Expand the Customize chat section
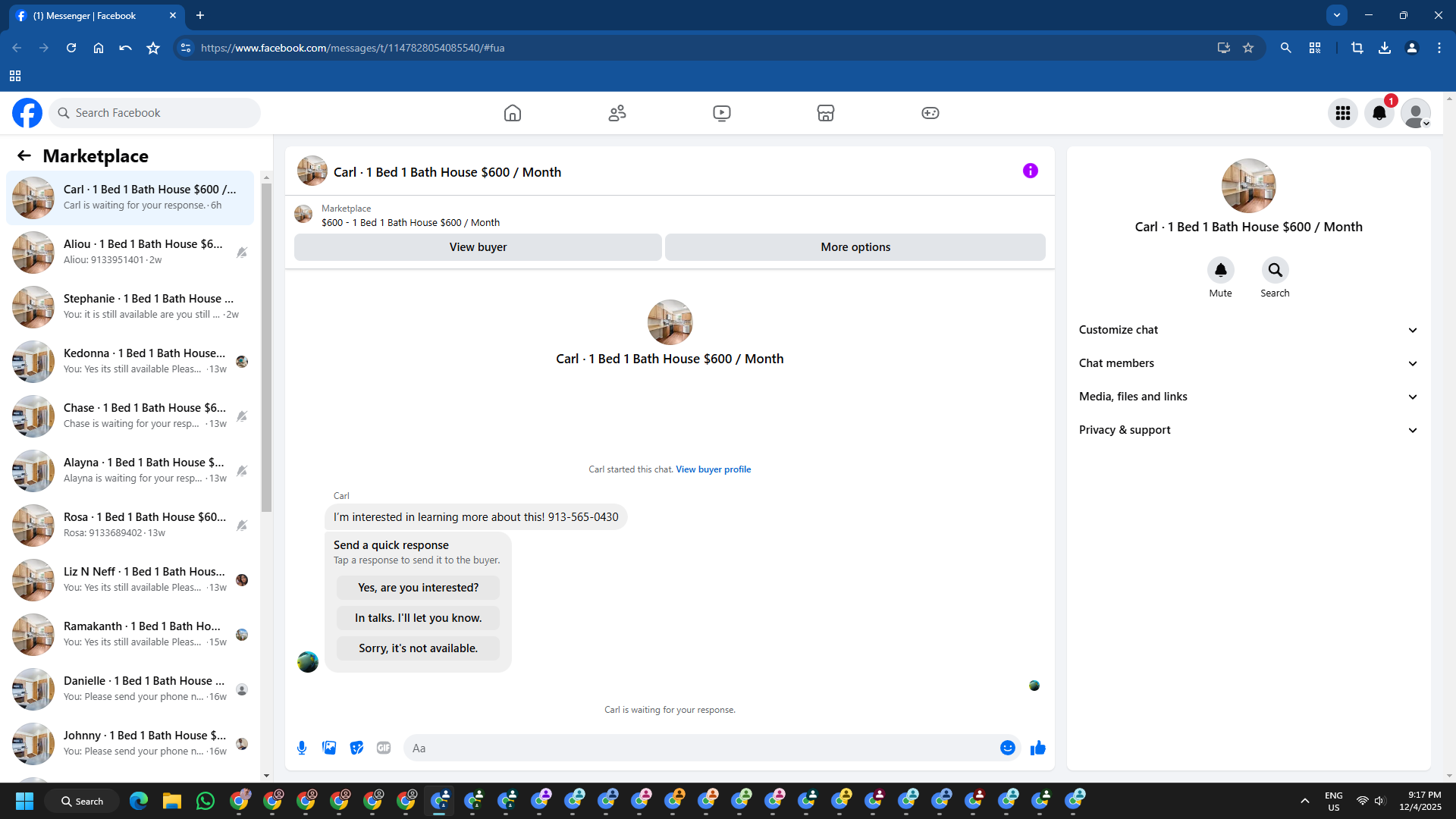 click(1247, 330)
